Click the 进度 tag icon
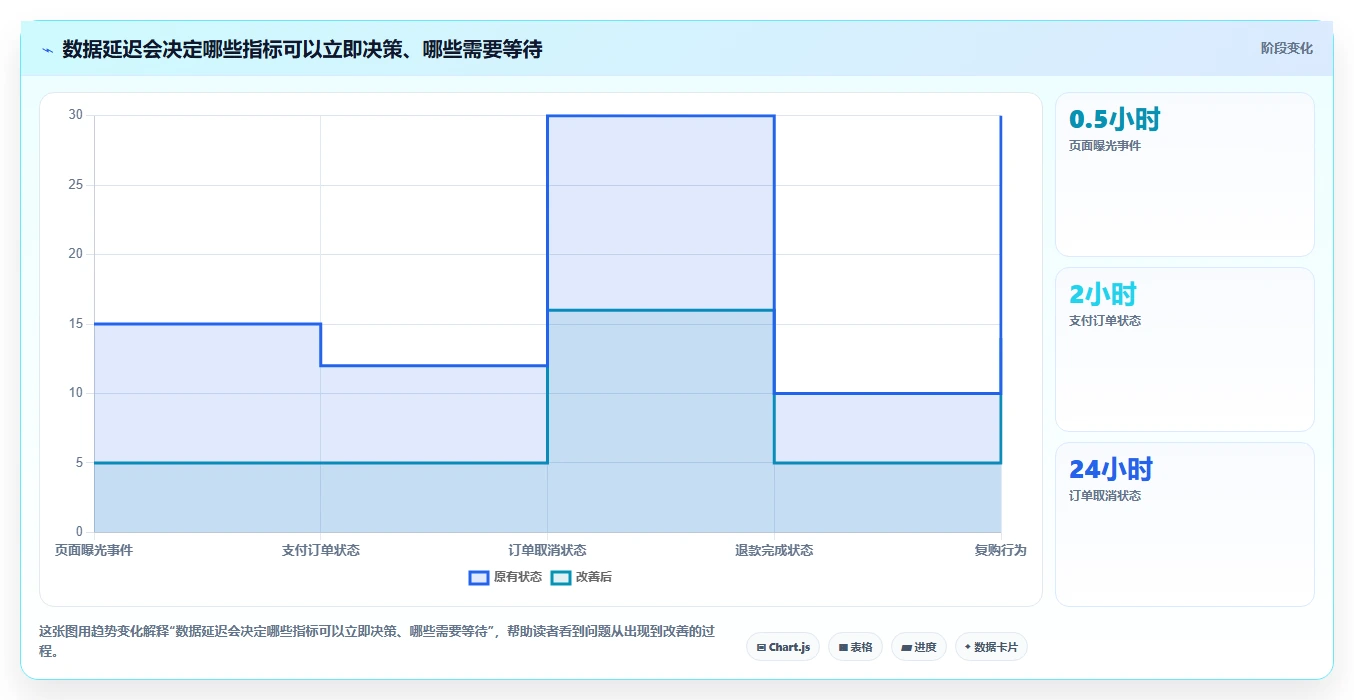Viewport: 1354px width, 700px height. [x=906, y=648]
